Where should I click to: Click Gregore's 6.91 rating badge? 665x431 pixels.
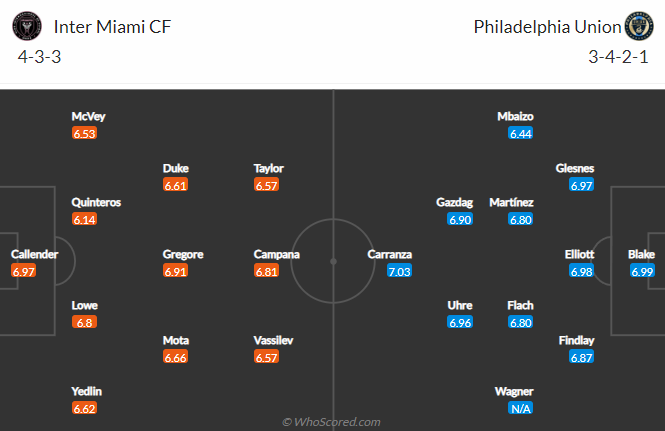[175, 271]
